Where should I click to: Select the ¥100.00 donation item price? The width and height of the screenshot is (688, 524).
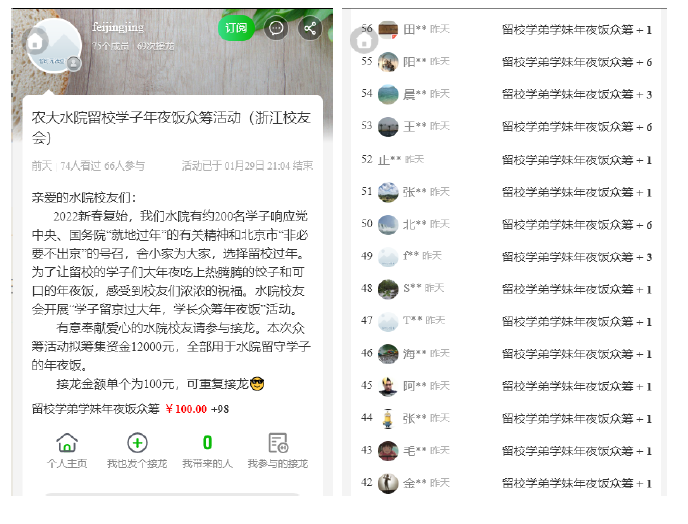click(186, 409)
